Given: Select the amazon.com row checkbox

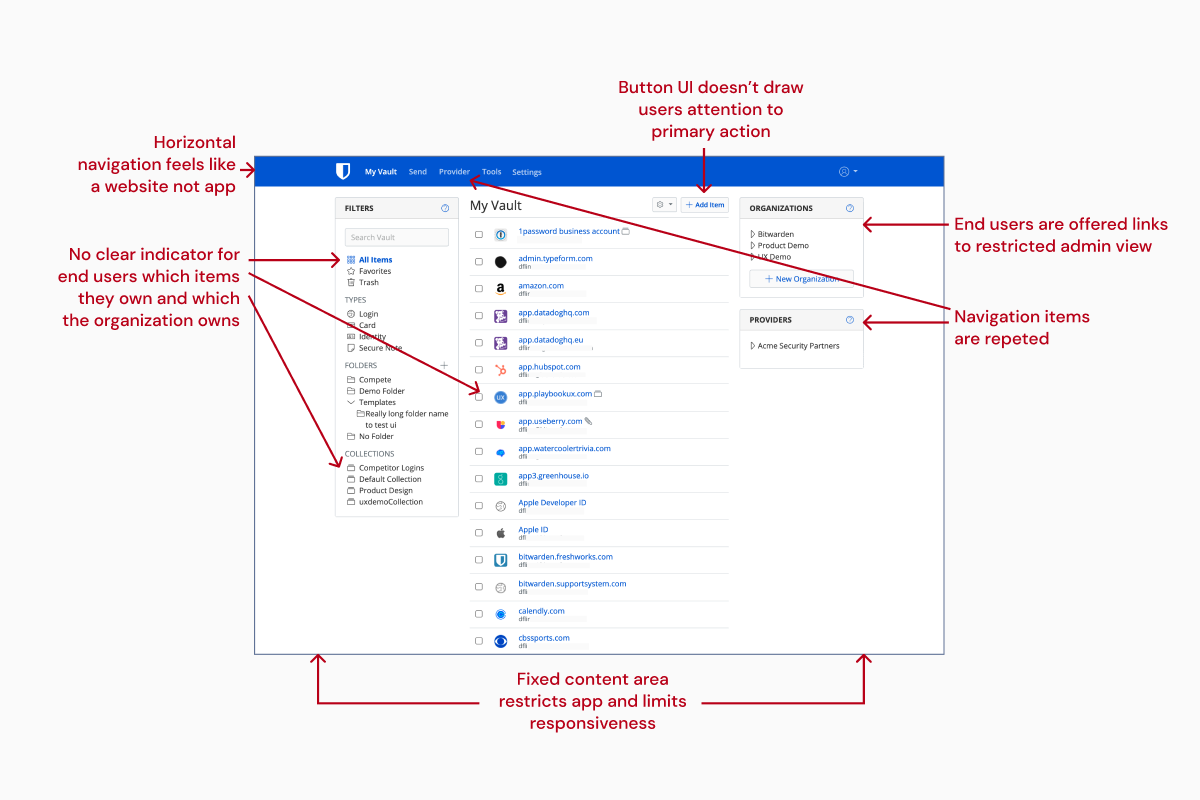Looking at the screenshot, I should [x=479, y=289].
